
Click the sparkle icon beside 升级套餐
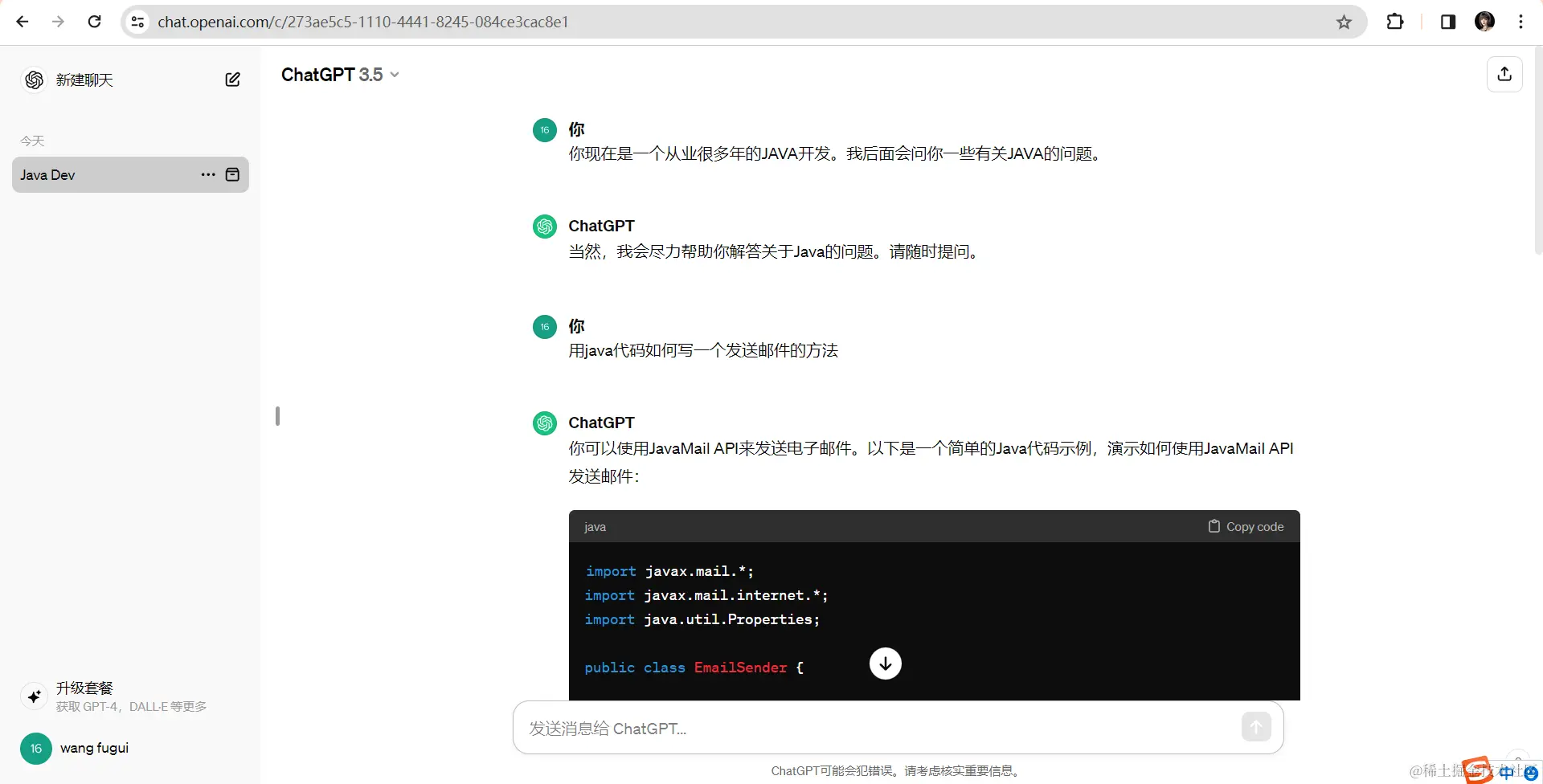[34, 696]
